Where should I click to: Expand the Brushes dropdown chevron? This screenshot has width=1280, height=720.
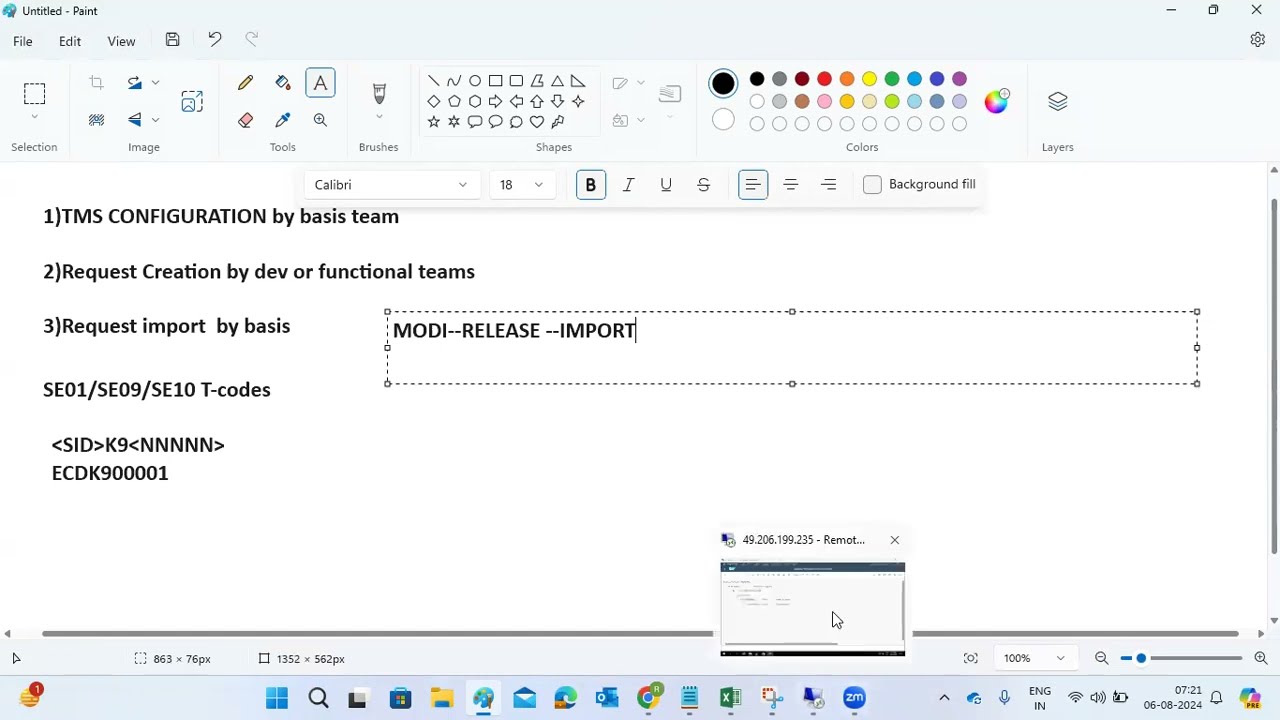coord(379,117)
